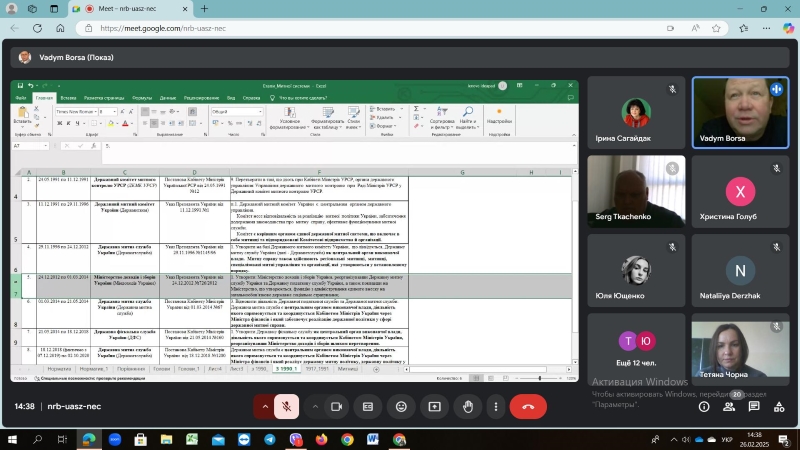Enable captions in Meet
This screenshot has width=800, height=450.
click(x=368, y=407)
